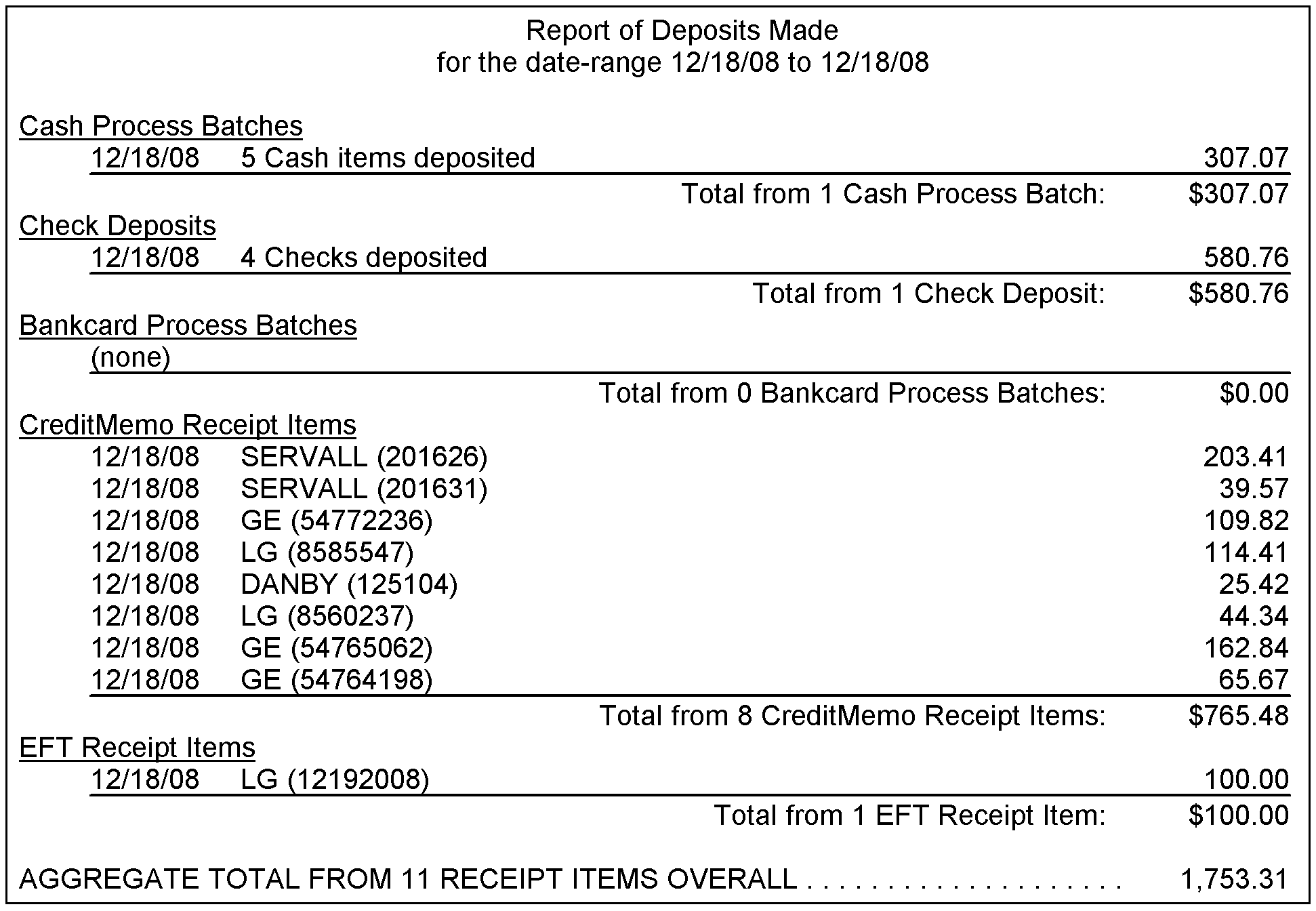Click the CreditMemo Receipt Items heading
The image size is (1316, 911).
point(188,425)
